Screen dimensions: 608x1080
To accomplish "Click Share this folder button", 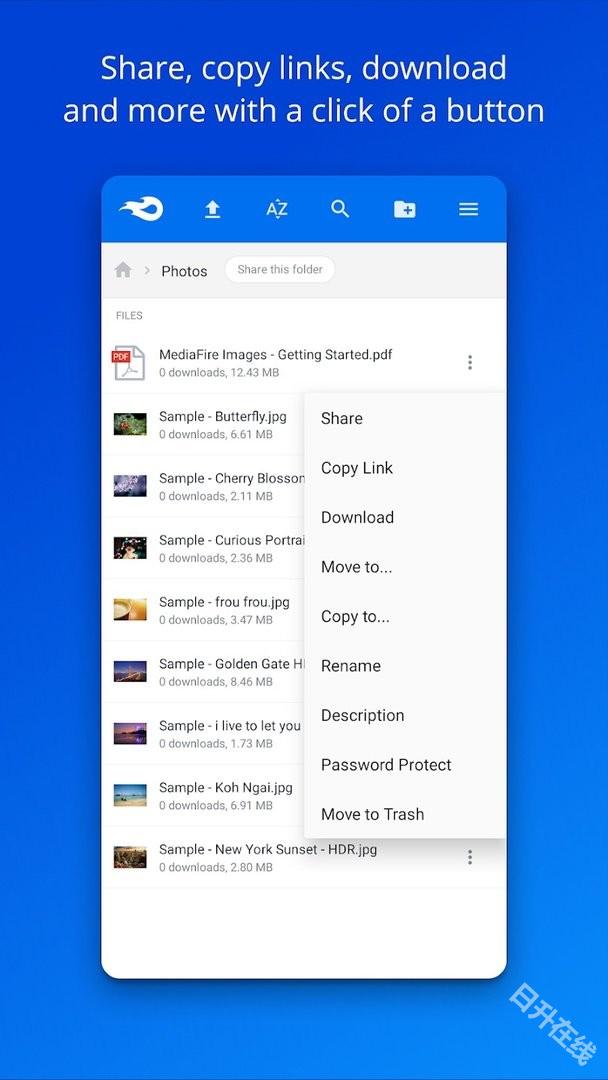I will pos(280,269).
